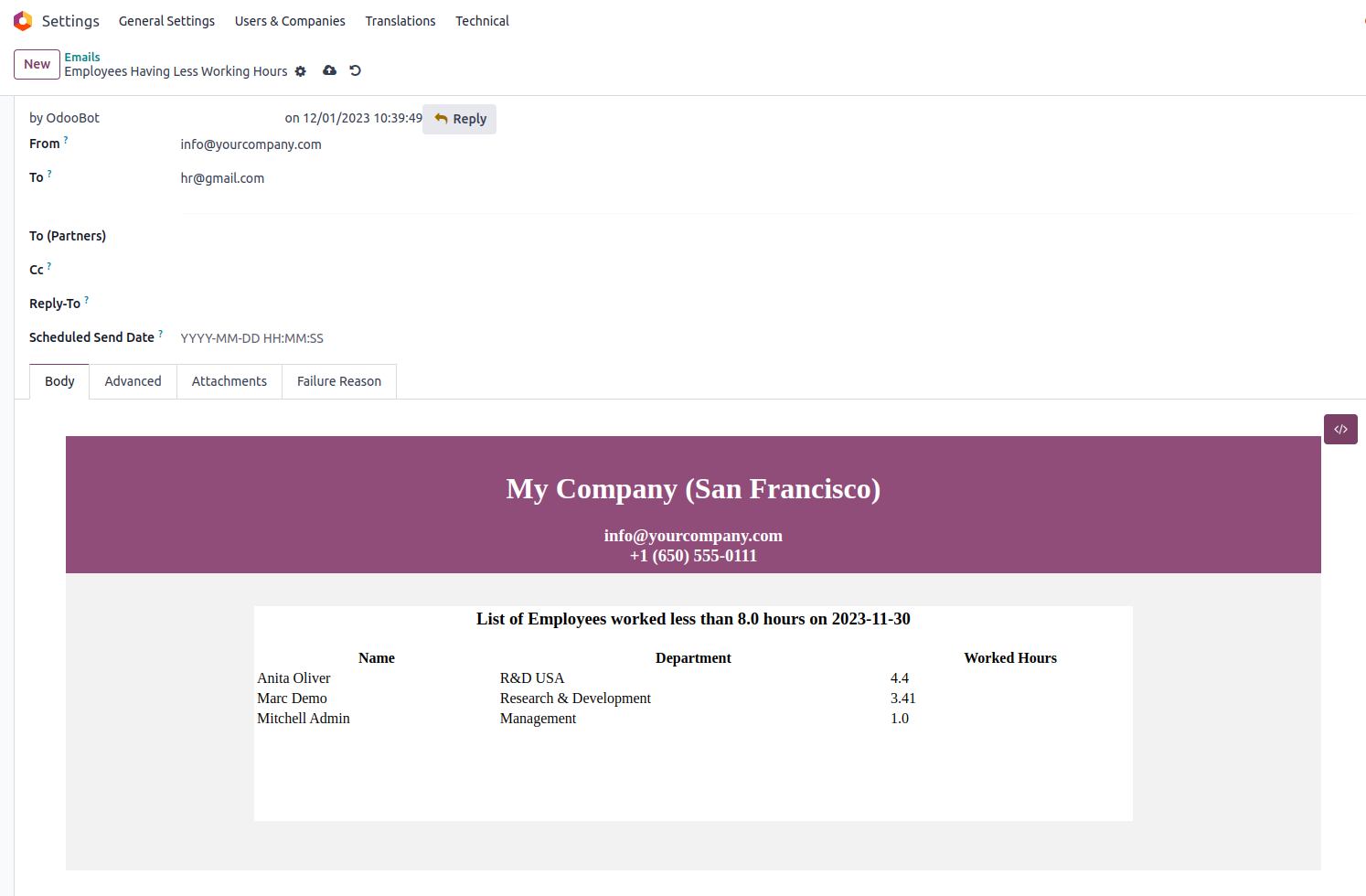The image size is (1366, 896).
Task: Go back to Emails breadcrumb link
Action: point(82,57)
